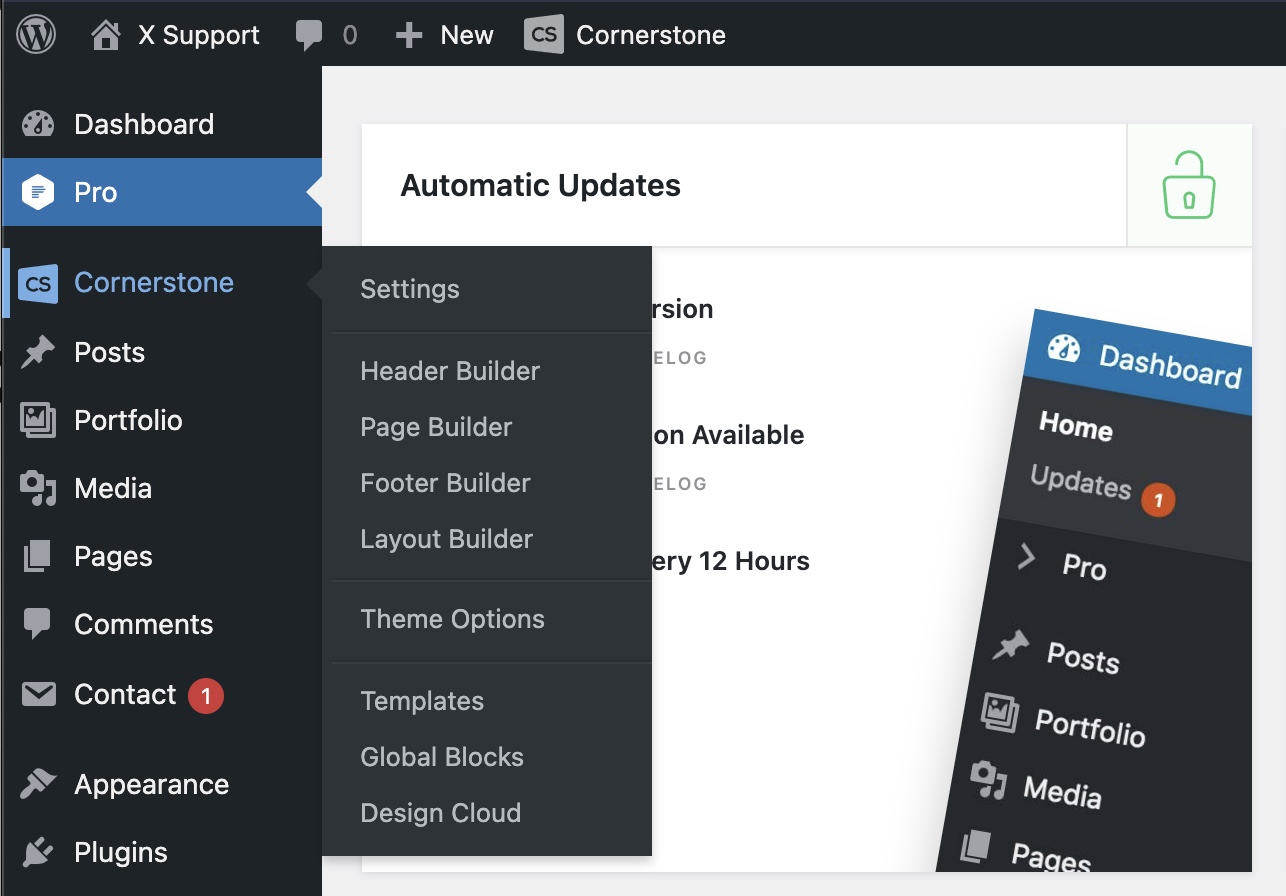Screen dimensions: 1286x896
Task: Open Design Cloud from the submenu
Action: pyautogui.click(x=441, y=813)
